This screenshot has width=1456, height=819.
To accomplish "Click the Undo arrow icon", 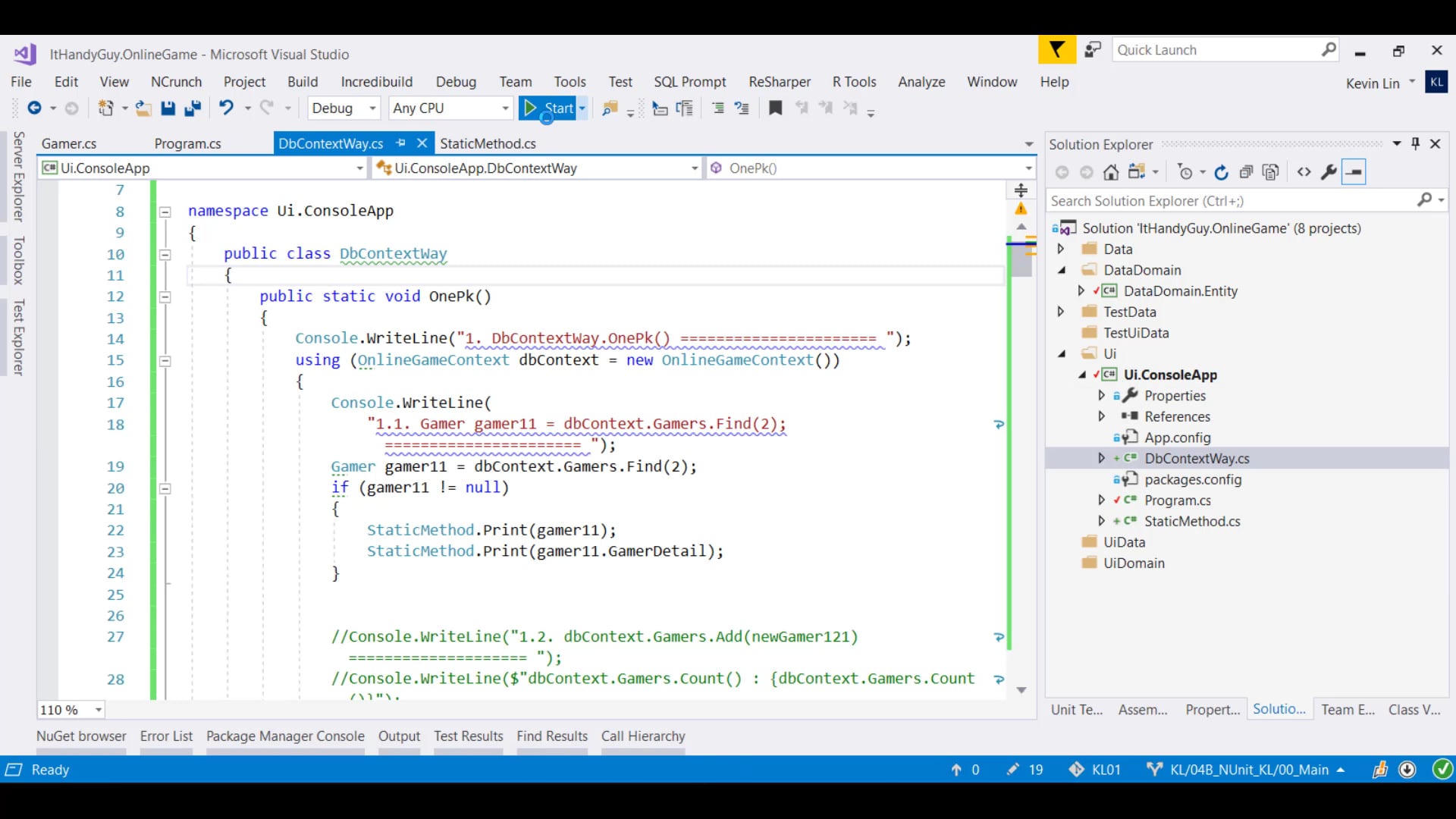I will pyautogui.click(x=226, y=108).
